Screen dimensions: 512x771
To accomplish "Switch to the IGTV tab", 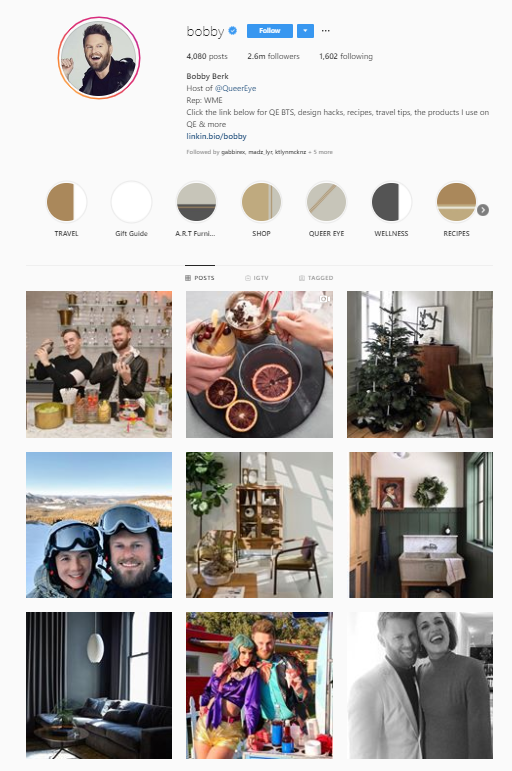I will tap(257, 278).
